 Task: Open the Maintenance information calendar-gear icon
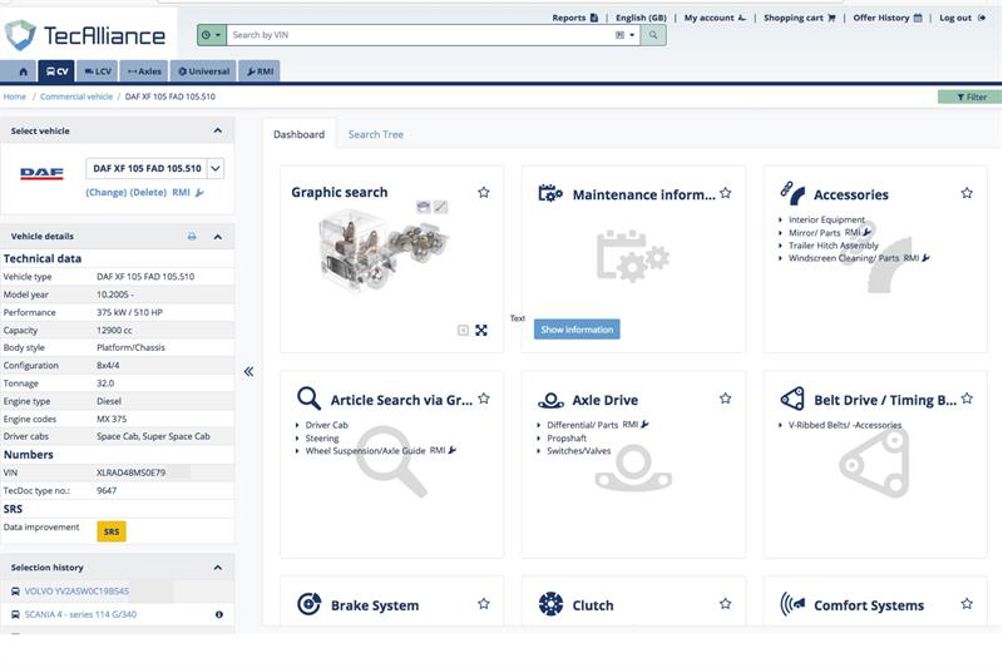[x=550, y=193]
